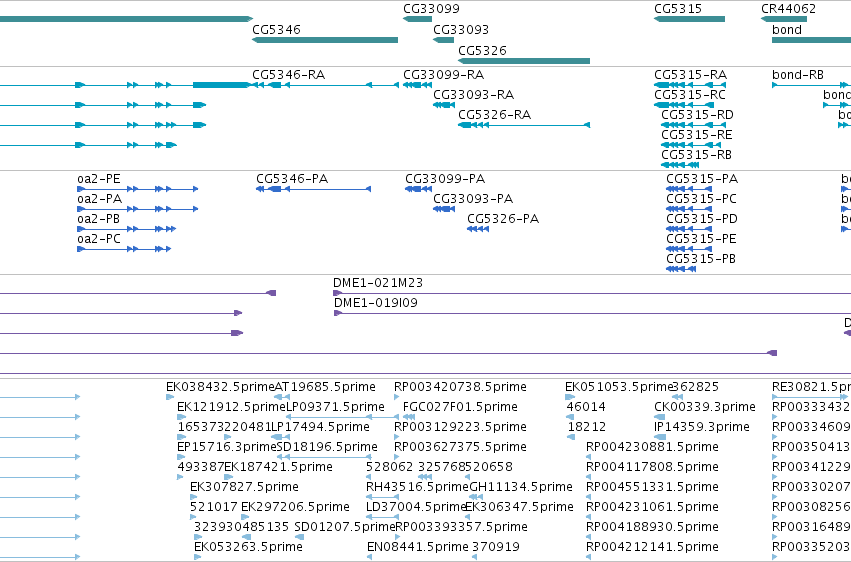Select transcript CG5315-RC label
Screen dimensions: 851x562
click(x=690, y=94)
